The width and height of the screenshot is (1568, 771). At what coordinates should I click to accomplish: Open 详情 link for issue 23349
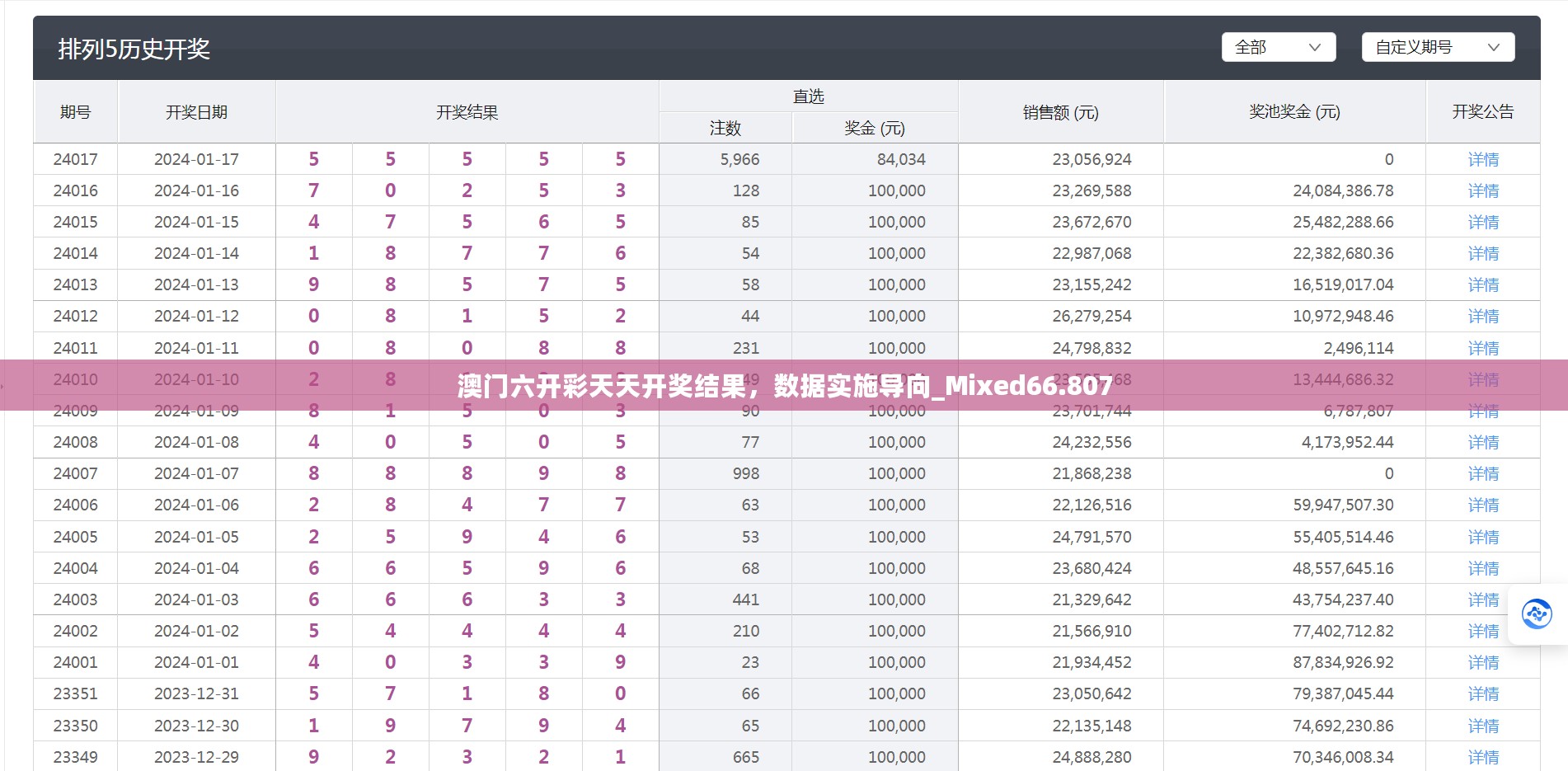tap(1483, 757)
